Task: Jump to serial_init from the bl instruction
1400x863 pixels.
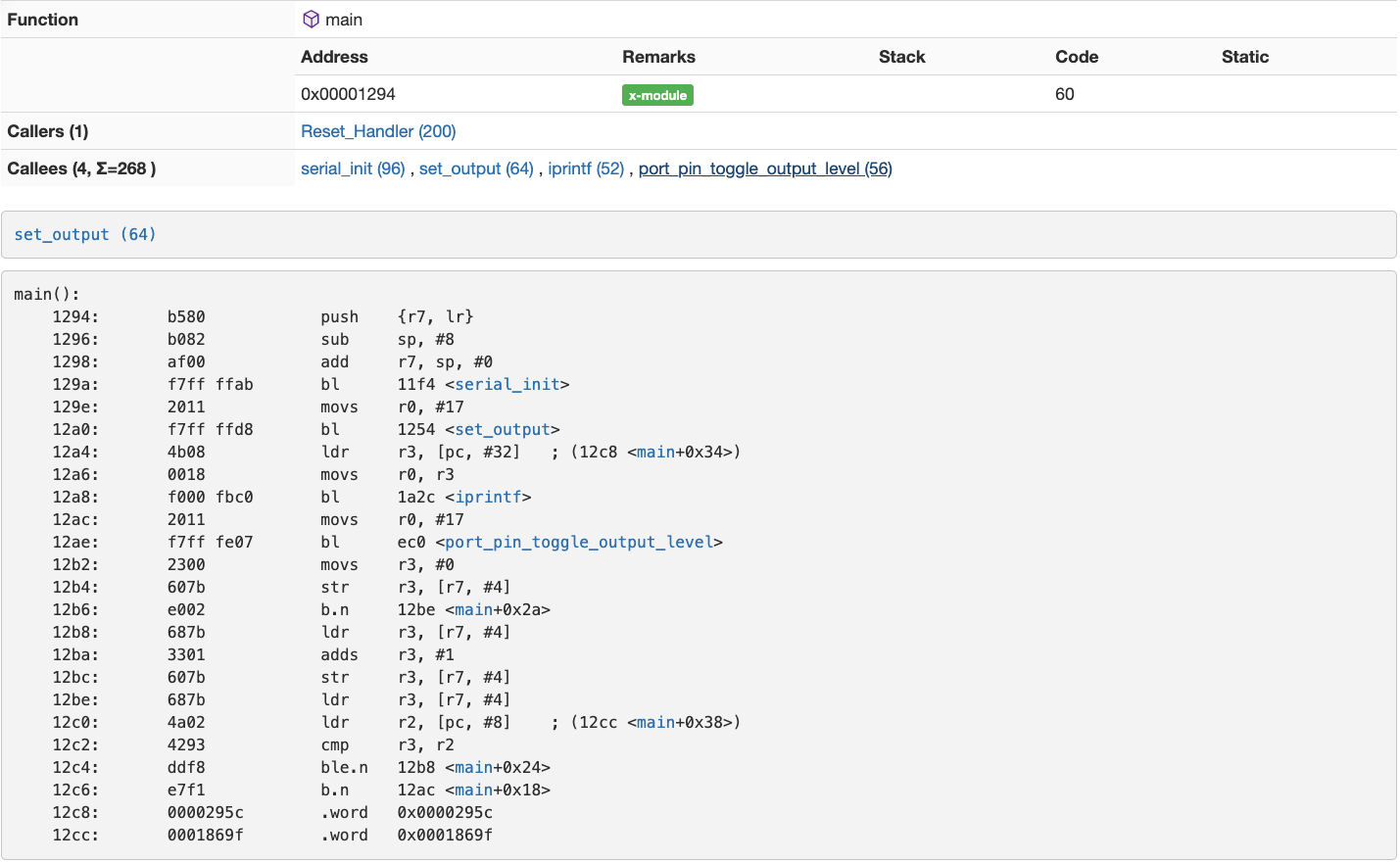Action: click(x=507, y=384)
